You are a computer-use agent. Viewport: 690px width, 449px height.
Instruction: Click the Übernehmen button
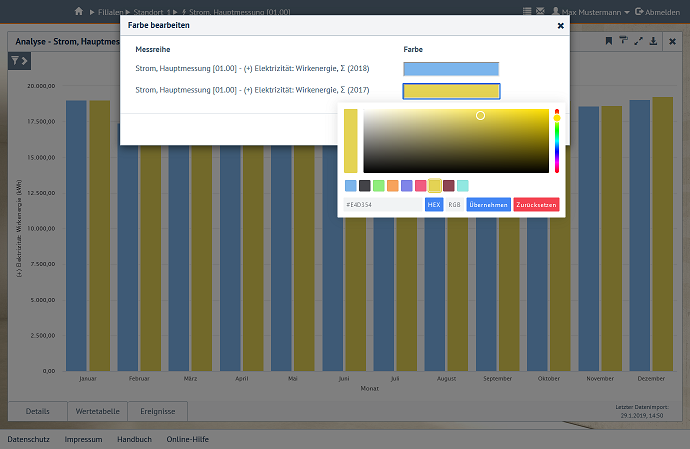point(488,204)
